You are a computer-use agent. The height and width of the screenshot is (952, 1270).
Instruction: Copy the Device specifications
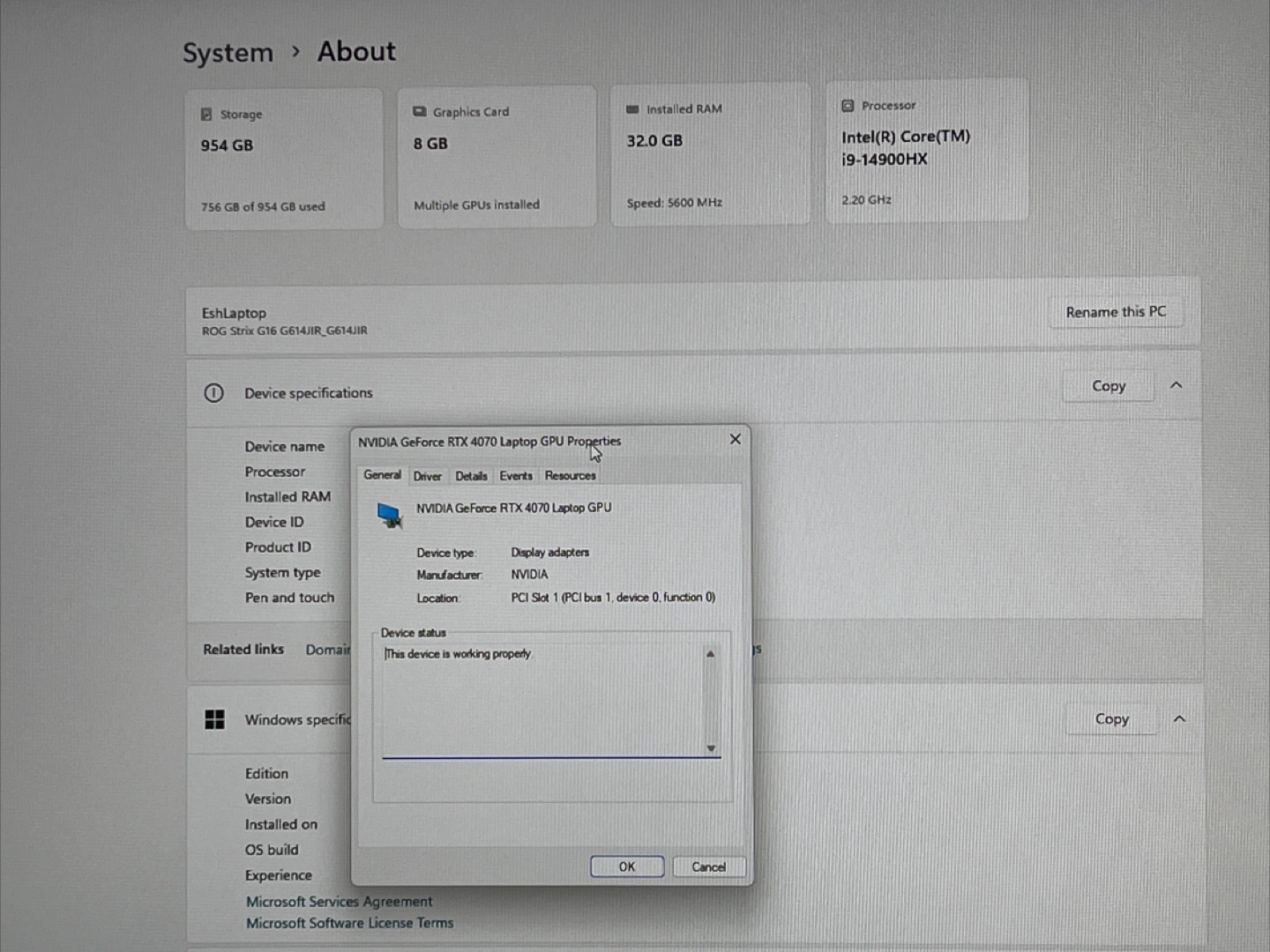point(1109,386)
